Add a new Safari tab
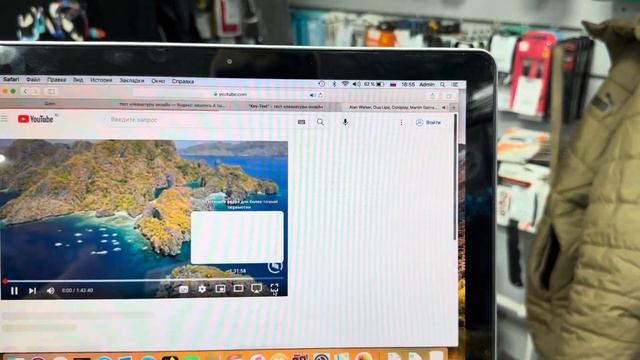The height and width of the screenshot is (360, 640). coord(453,108)
